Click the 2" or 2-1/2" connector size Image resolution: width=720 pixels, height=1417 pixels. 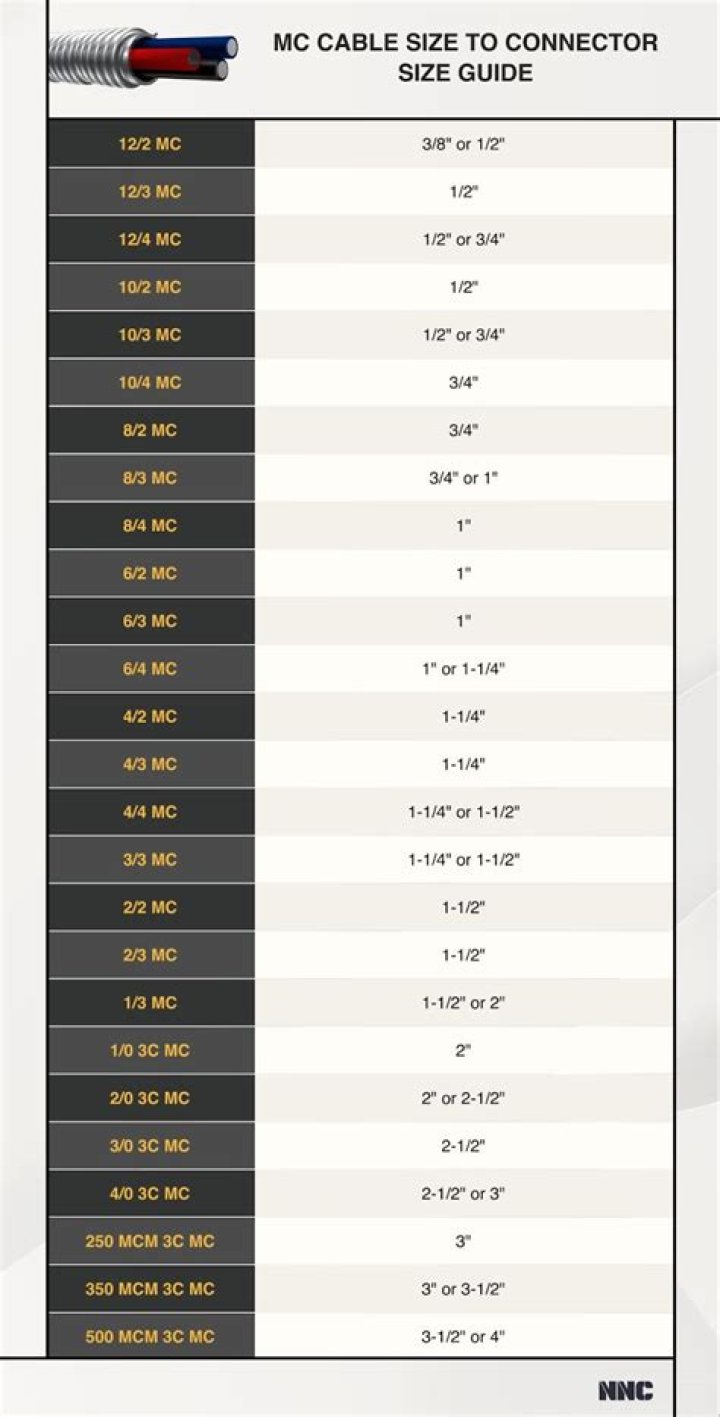click(x=463, y=1098)
